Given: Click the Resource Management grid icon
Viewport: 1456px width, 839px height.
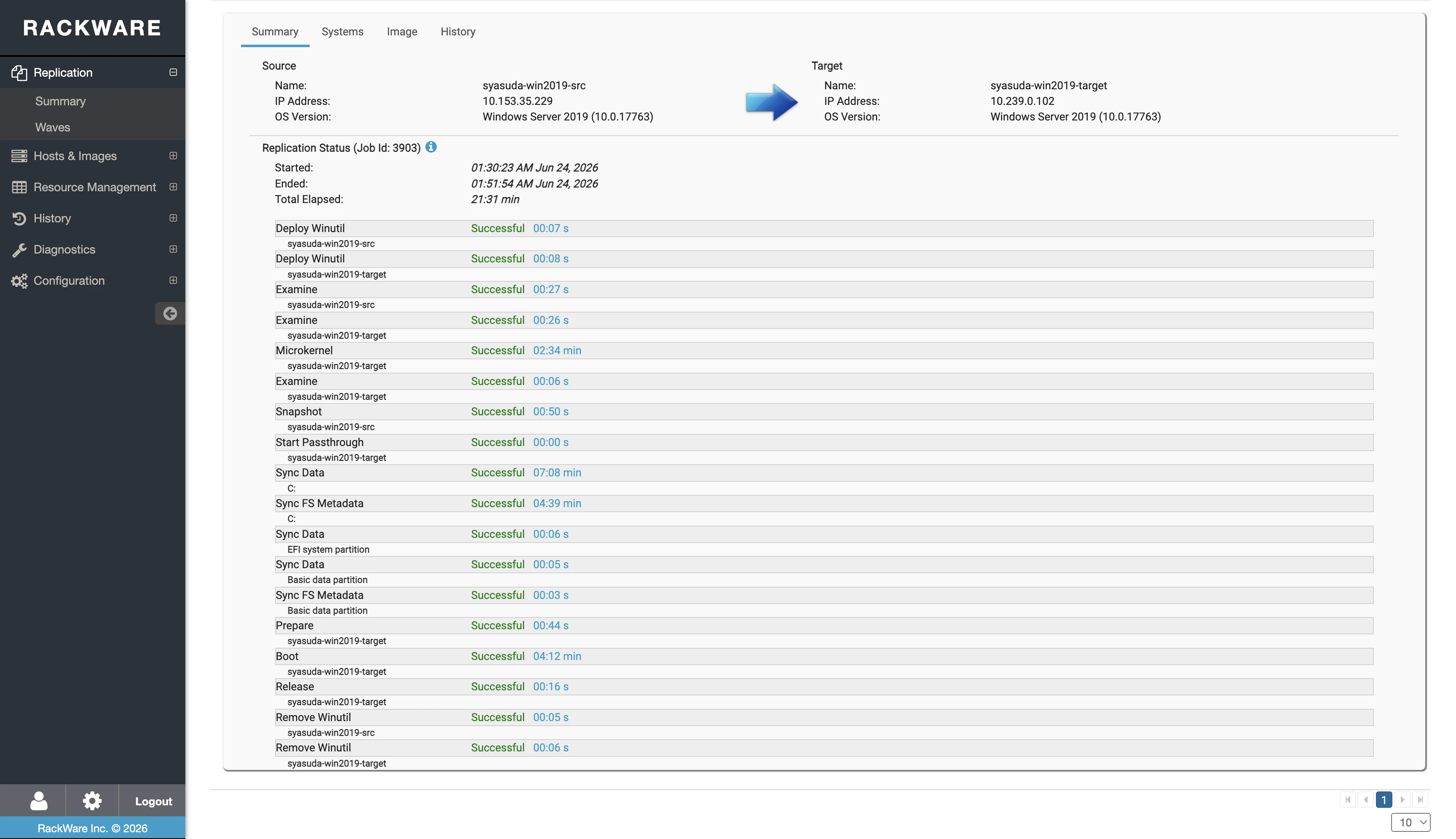Looking at the screenshot, I should tap(19, 187).
